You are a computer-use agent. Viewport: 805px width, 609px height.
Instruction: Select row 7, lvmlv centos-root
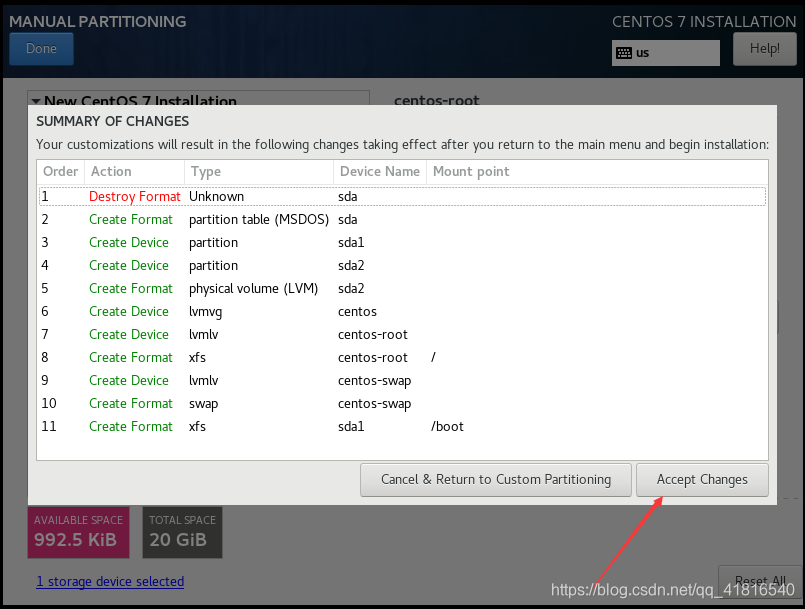click(x=402, y=335)
